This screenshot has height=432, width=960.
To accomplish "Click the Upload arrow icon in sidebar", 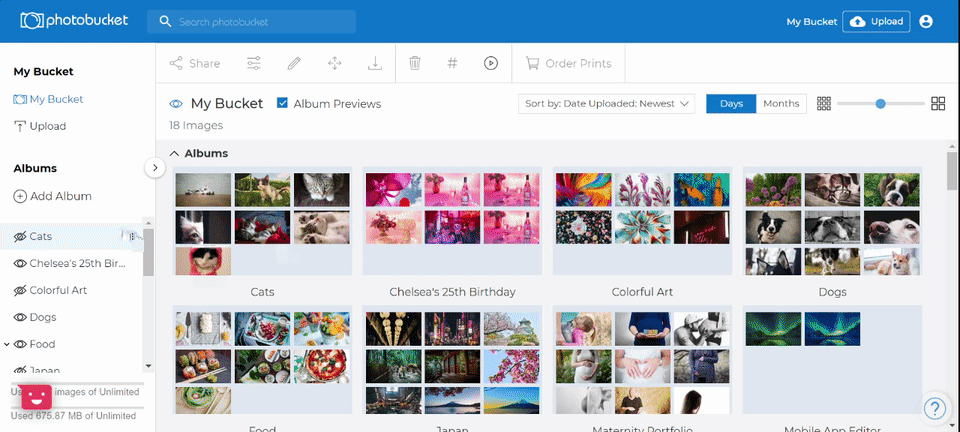I will tap(20, 126).
